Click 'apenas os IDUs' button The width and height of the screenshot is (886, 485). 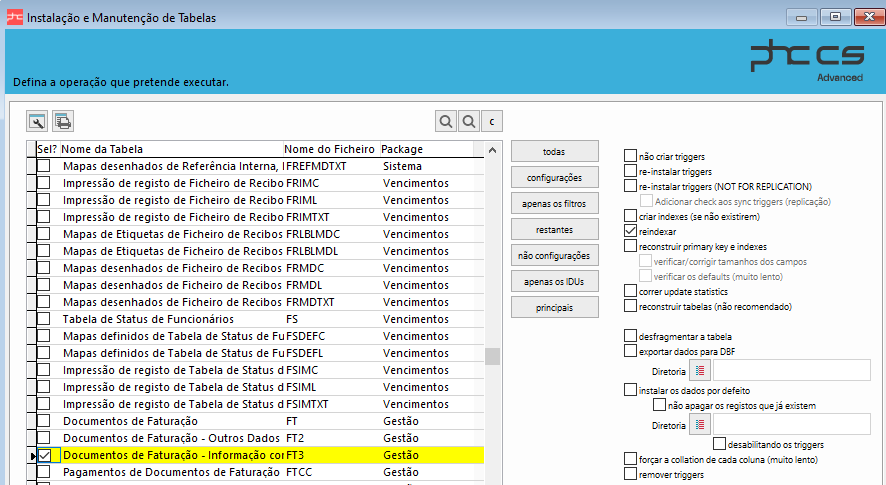tap(554, 282)
